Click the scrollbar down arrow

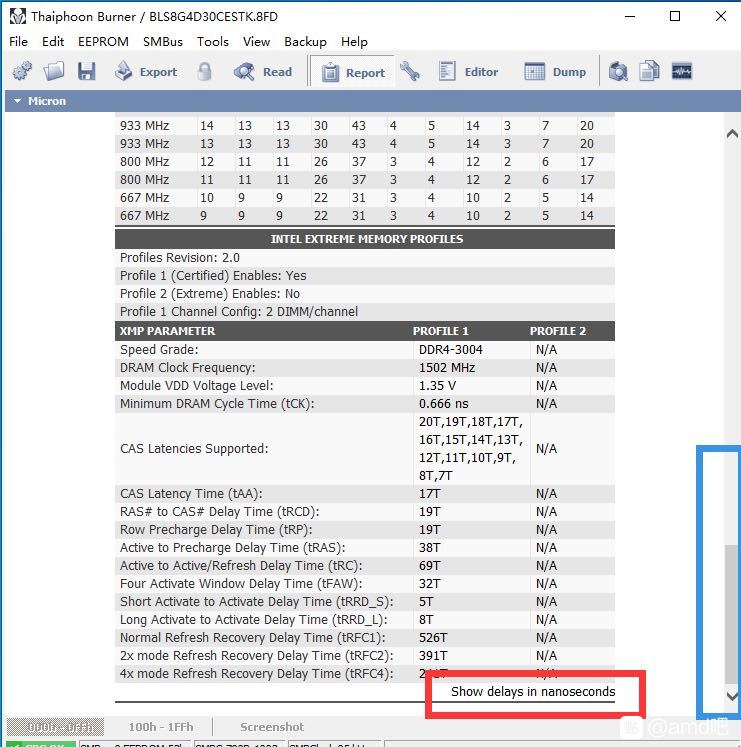point(732,696)
